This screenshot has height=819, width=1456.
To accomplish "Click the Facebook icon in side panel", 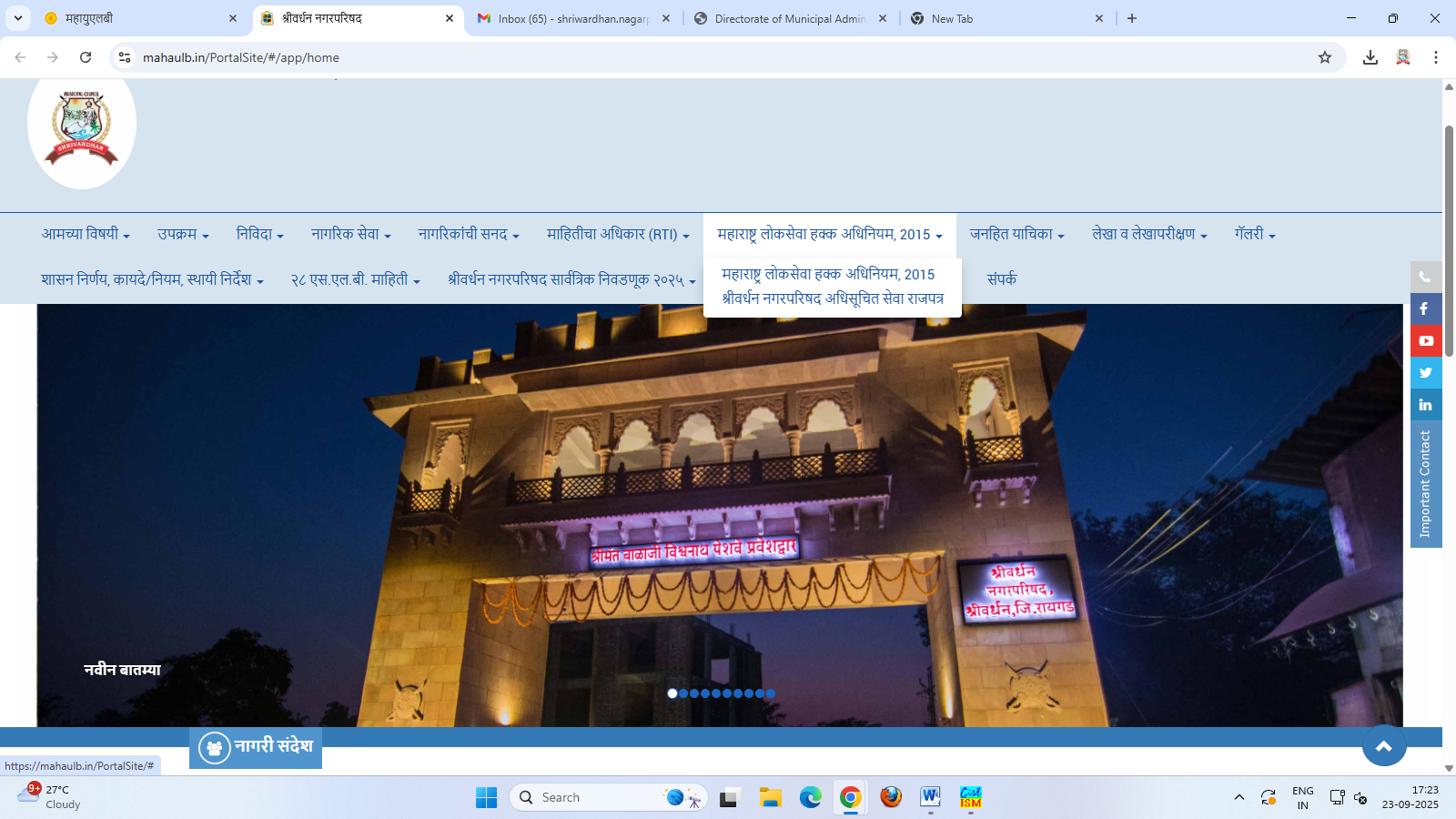I will (1425, 308).
